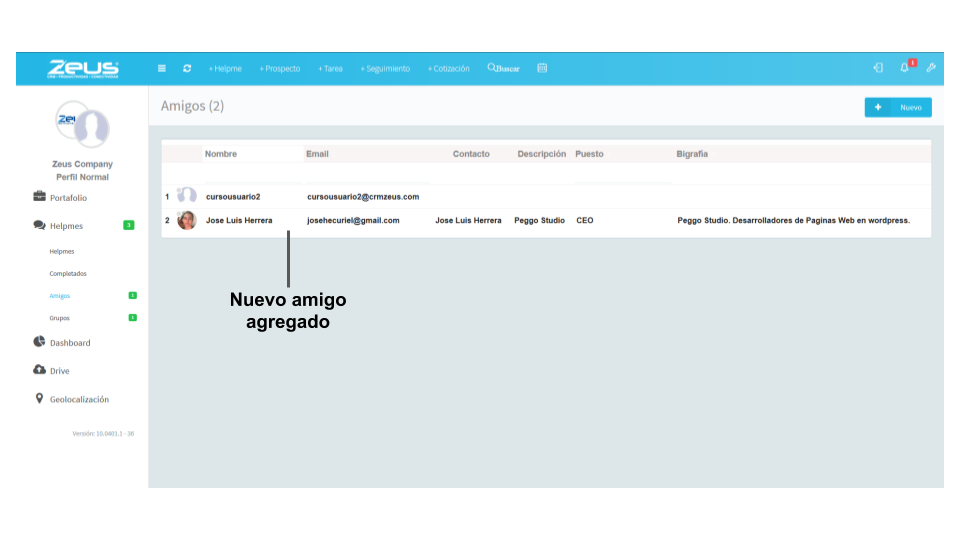The width and height of the screenshot is (960, 540).
Task: Select the cursousuario2 name cell
Action: [x=233, y=197]
